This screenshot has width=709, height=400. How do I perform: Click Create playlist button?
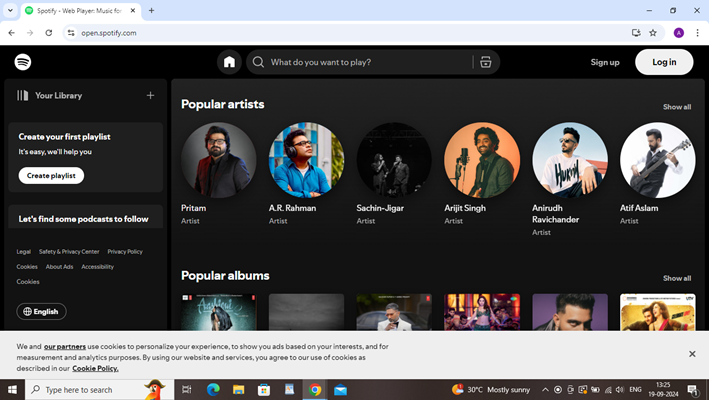coord(51,175)
